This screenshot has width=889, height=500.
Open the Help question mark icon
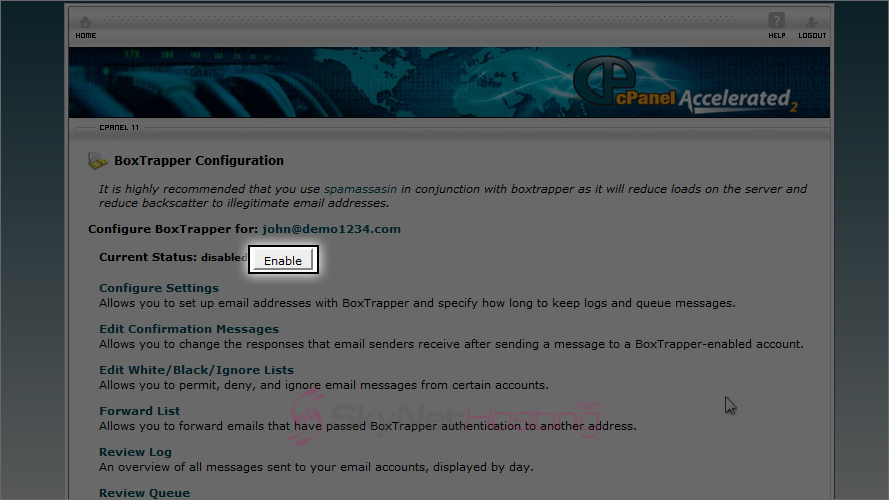(x=776, y=20)
